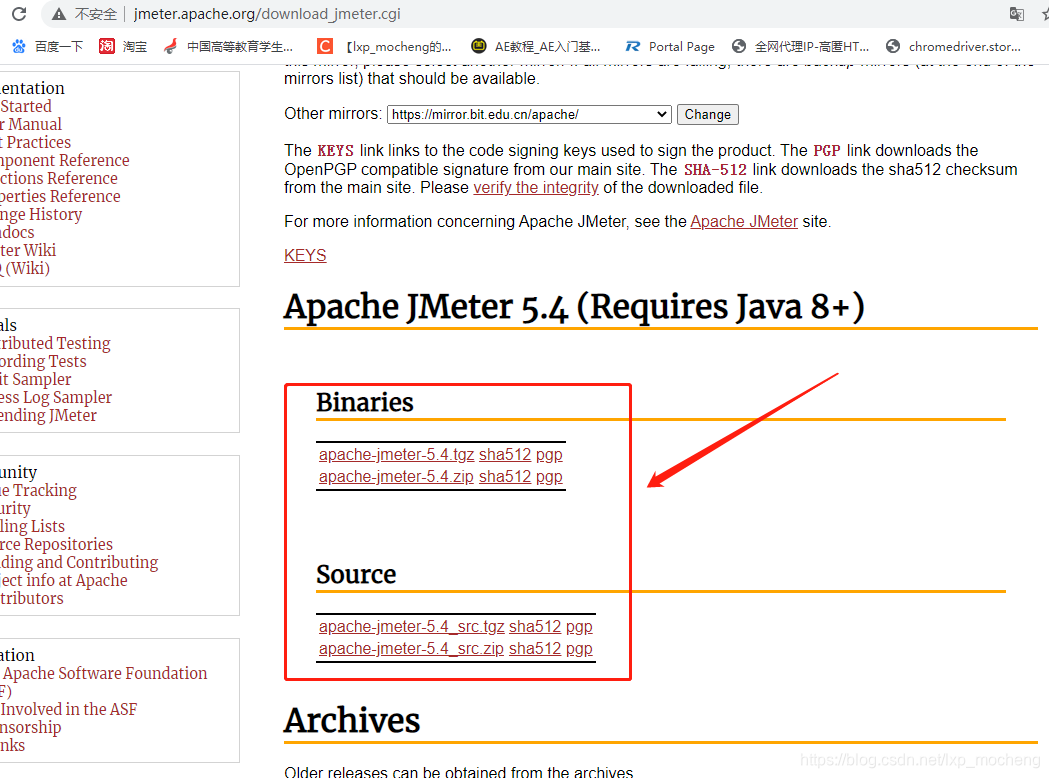Open the Portal Page bookmark icon
Image resolution: width=1049 pixels, height=778 pixels.
click(632, 46)
